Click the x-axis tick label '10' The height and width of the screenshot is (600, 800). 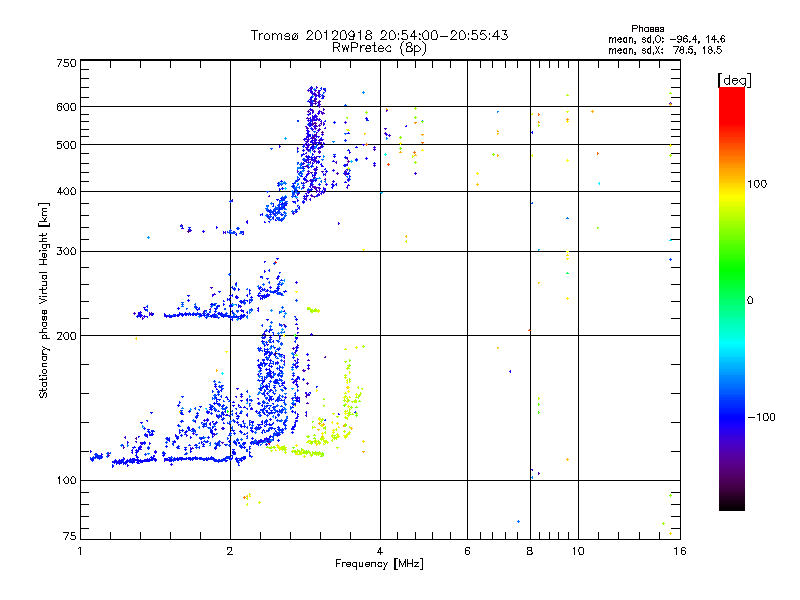[x=578, y=551]
